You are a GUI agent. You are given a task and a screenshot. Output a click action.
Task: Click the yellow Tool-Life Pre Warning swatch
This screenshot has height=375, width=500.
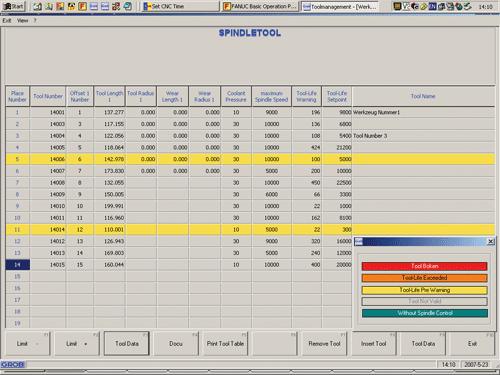[x=424, y=290]
